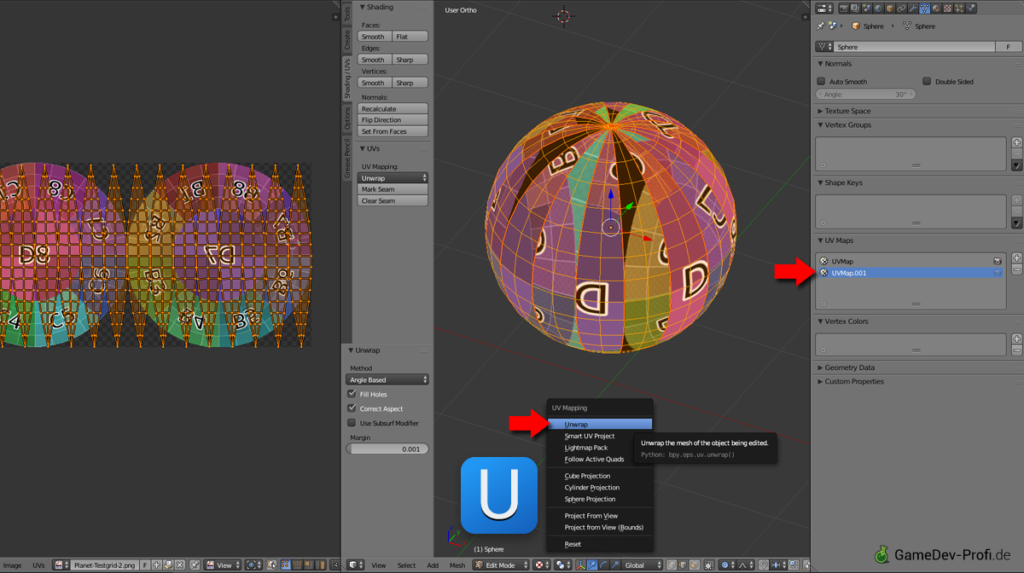Adjust the Auto Smooth Angle 30° slider
Viewport: 1024px width, 573px height.
(x=866, y=94)
